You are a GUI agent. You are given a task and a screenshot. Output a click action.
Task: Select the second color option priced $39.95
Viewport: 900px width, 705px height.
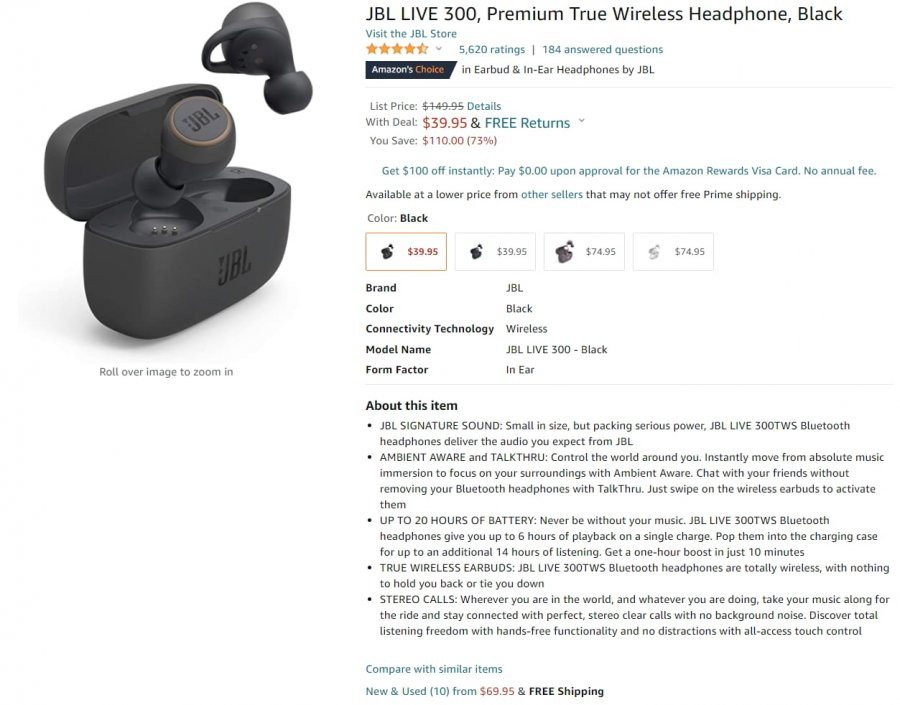pos(495,251)
